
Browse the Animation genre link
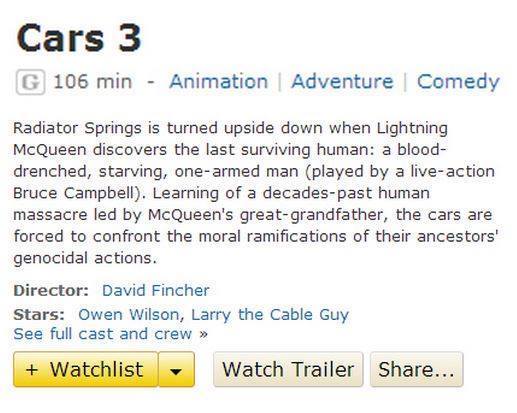click(x=219, y=82)
